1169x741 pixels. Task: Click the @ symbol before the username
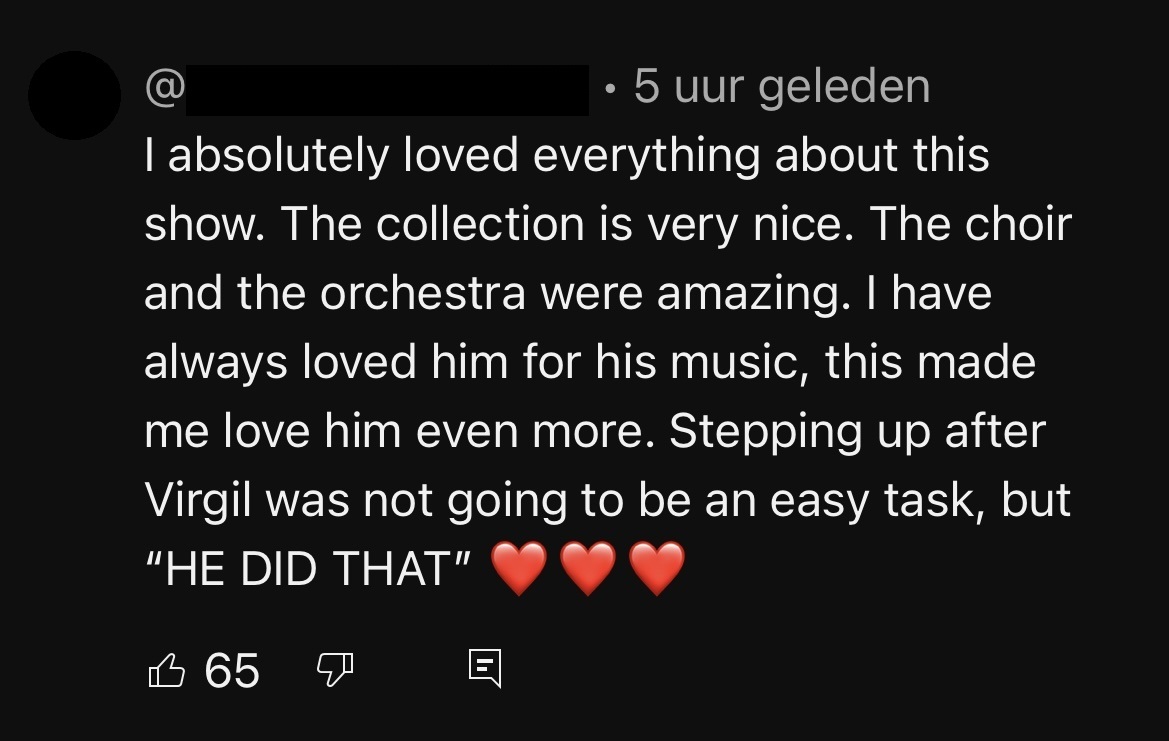(x=165, y=88)
